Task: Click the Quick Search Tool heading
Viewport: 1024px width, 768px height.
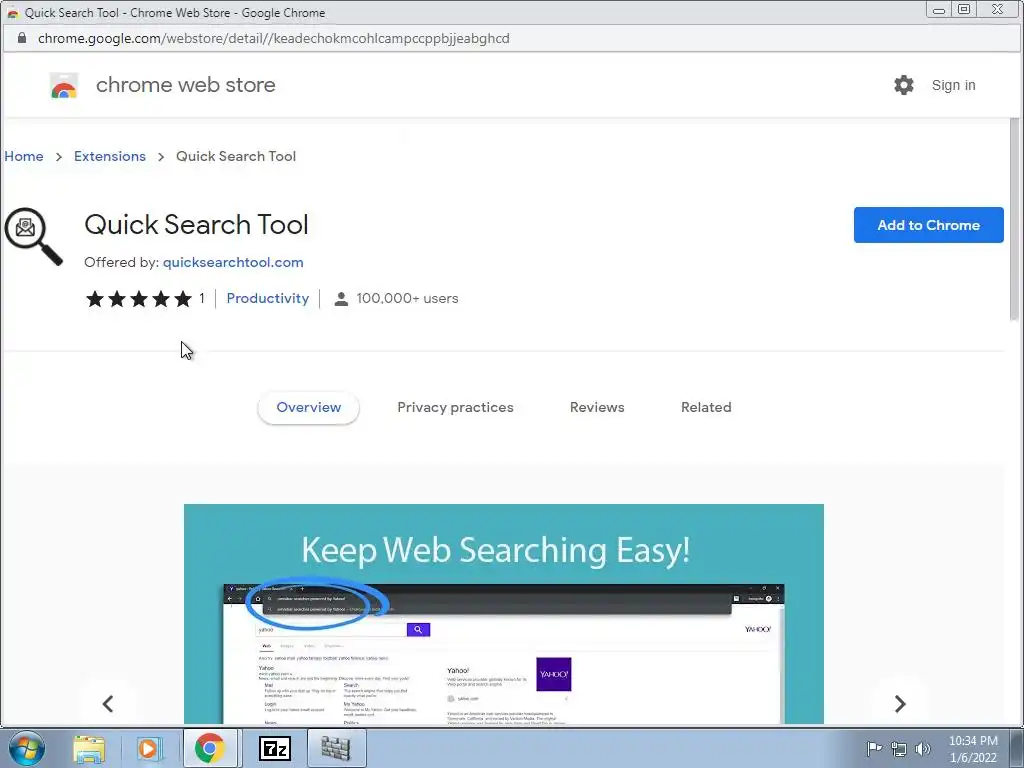Action: click(x=196, y=225)
